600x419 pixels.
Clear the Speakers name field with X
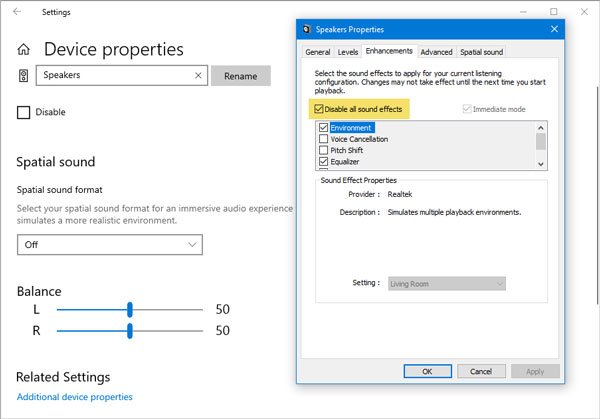[x=198, y=75]
